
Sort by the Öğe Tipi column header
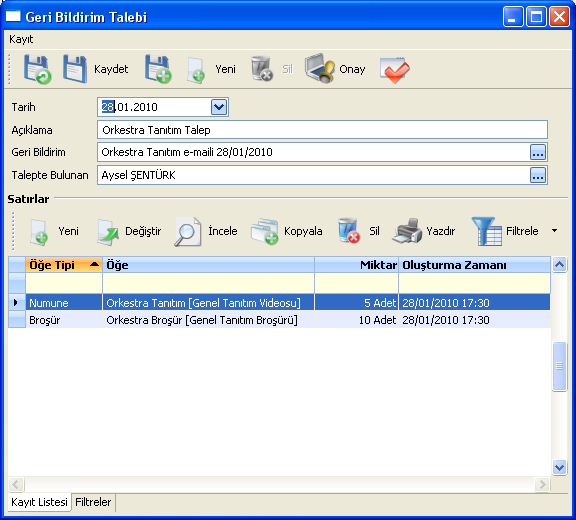64,265
